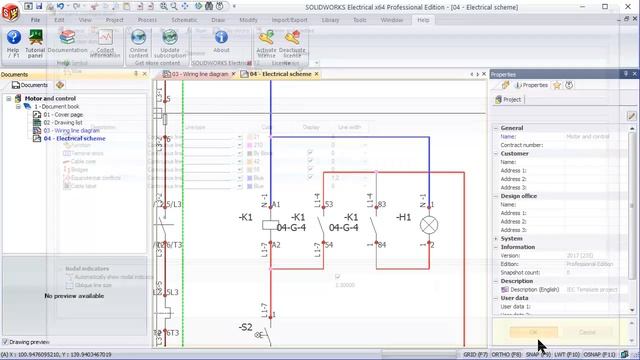Collapse the Design office section
640x360 pixels.
click(x=496, y=196)
